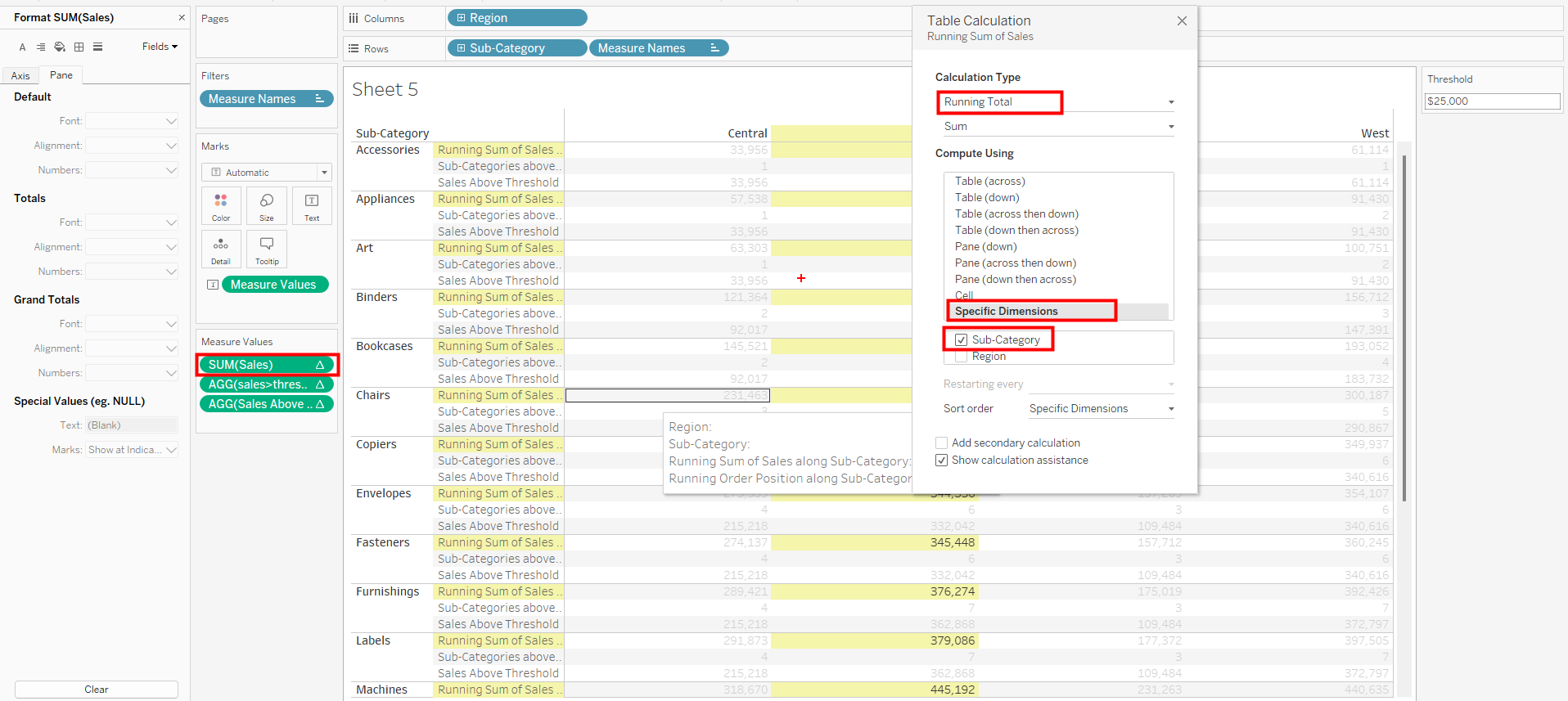Select the Accessories sub-category row header

(388, 151)
